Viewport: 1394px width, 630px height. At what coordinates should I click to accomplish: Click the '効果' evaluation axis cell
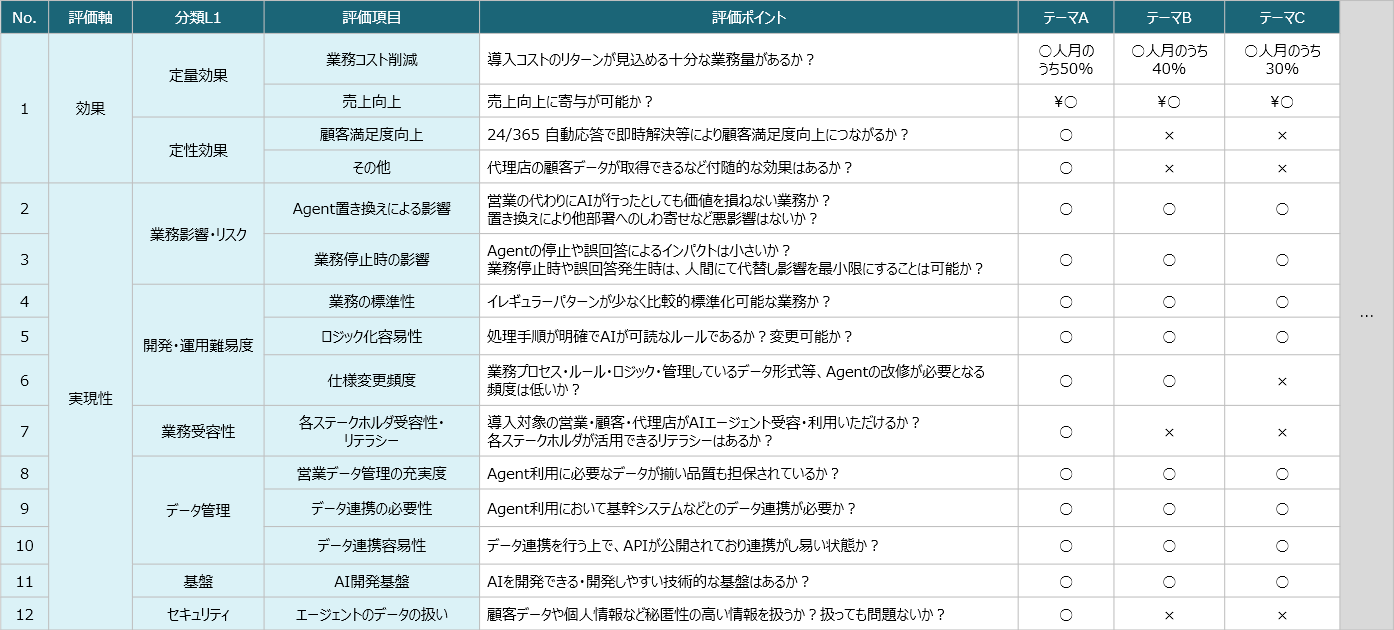pos(90,108)
